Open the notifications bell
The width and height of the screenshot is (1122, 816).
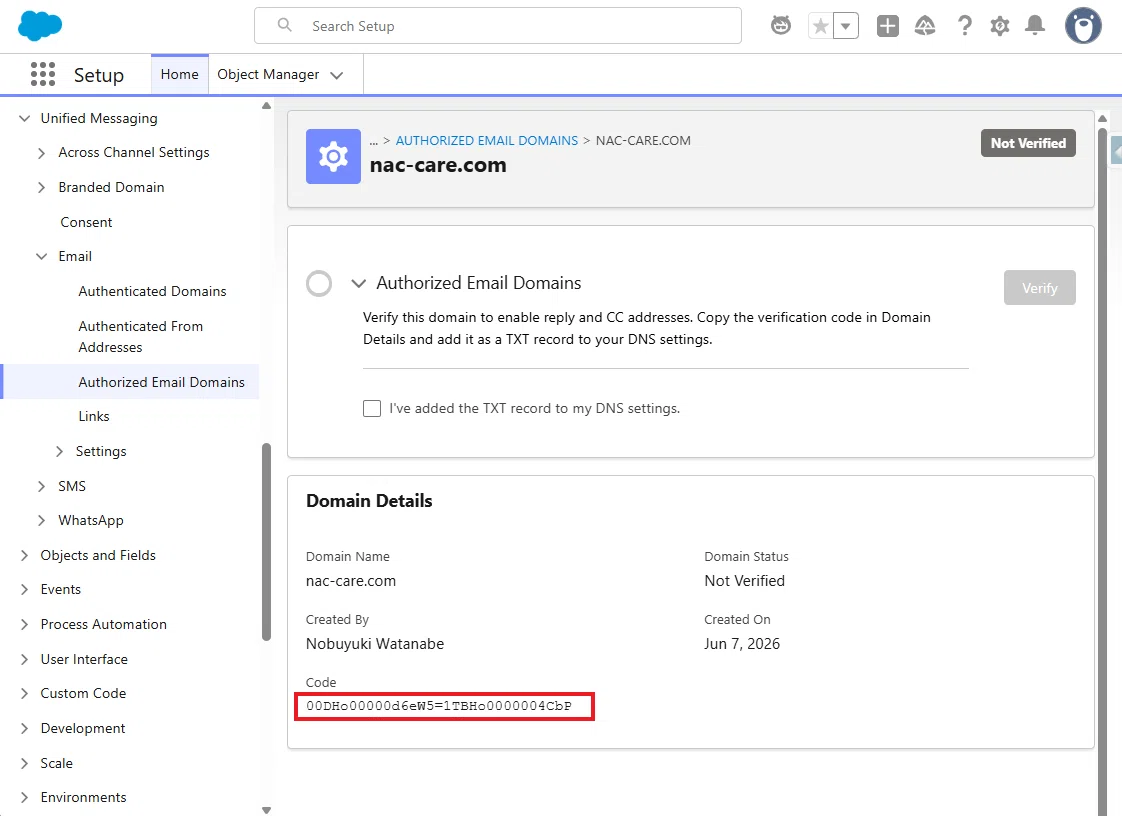pyautogui.click(x=1035, y=26)
